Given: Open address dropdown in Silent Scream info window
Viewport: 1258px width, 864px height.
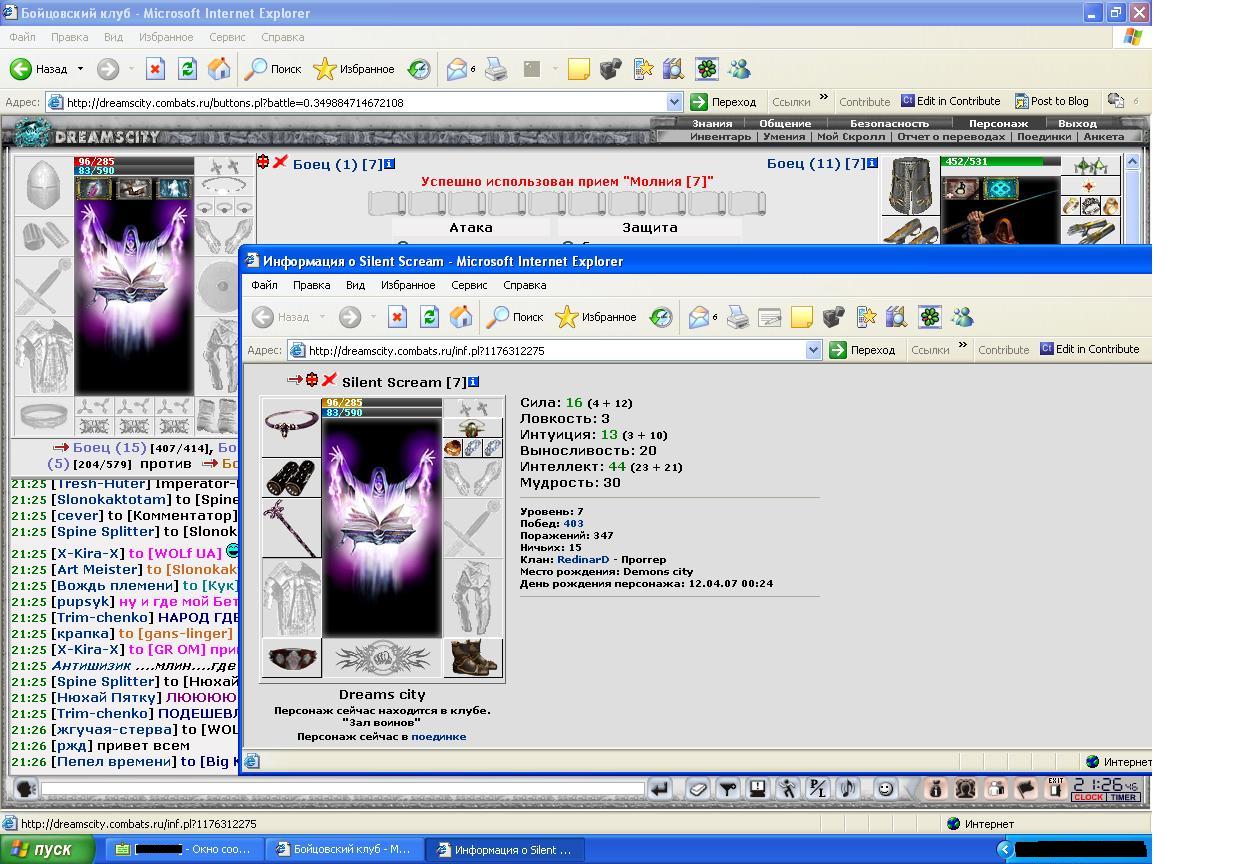Looking at the screenshot, I should [x=813, y=350].
